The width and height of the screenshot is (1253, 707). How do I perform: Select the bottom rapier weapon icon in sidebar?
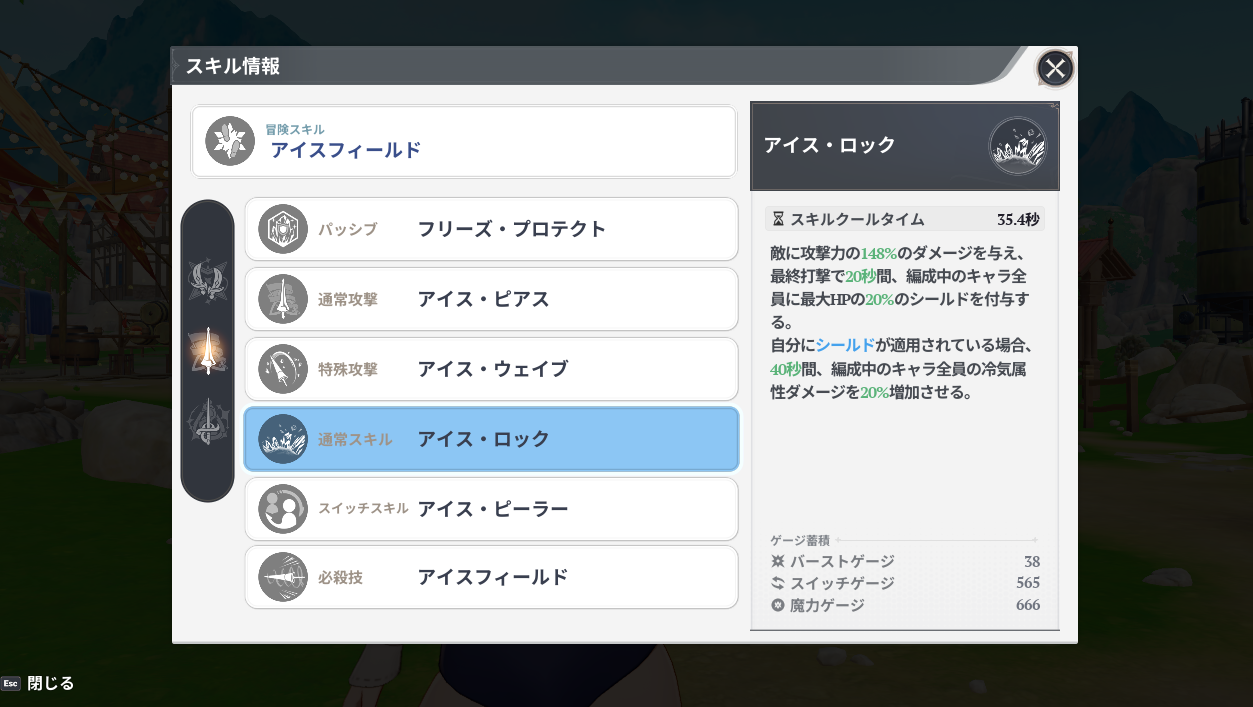click(208, 422)
